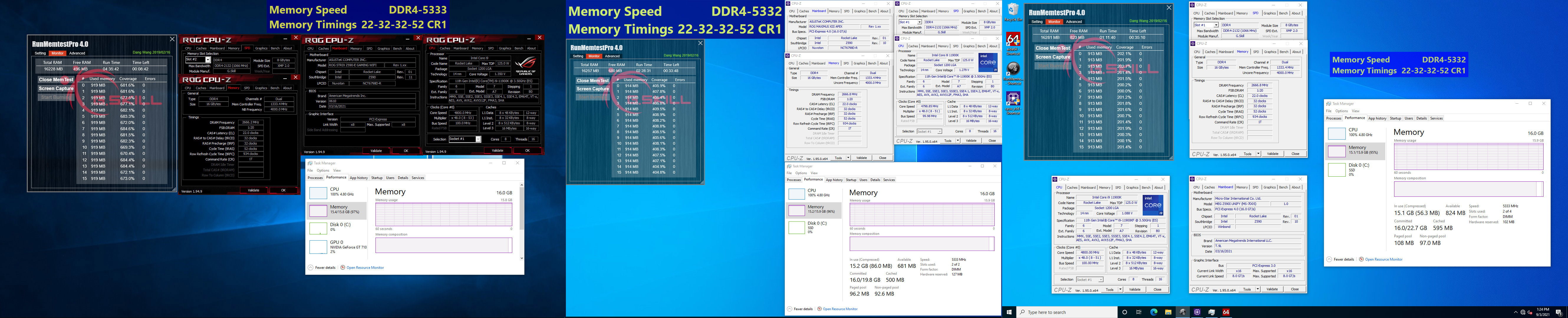Viewport: 1568px width, 318px height.
Task: Expand the Socket #1 selection in ROG CPU-Z
Action: click(x=478, y=139)
